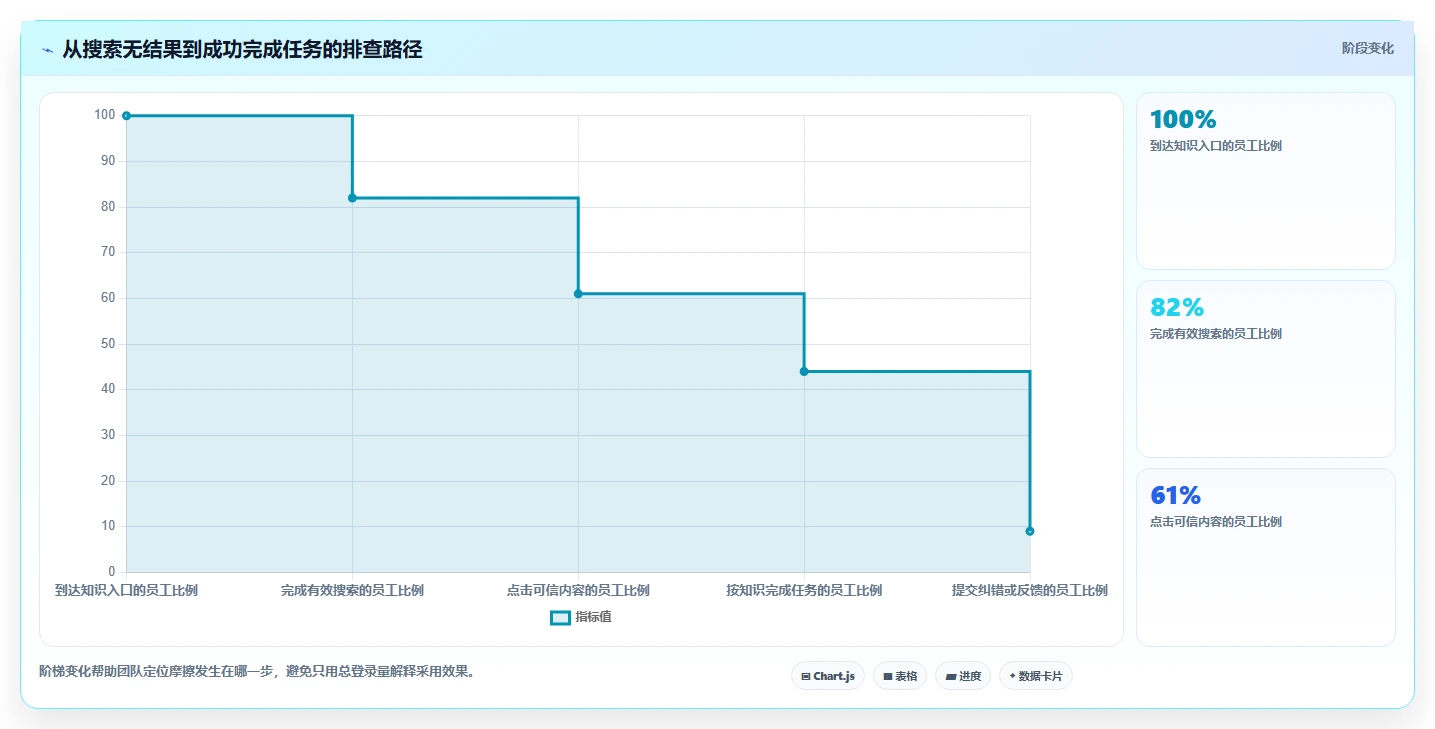Click the footer note starting 阶梯变化帮助团队
The width and height of the screenshot is (1435, 729).
point(256,671)
